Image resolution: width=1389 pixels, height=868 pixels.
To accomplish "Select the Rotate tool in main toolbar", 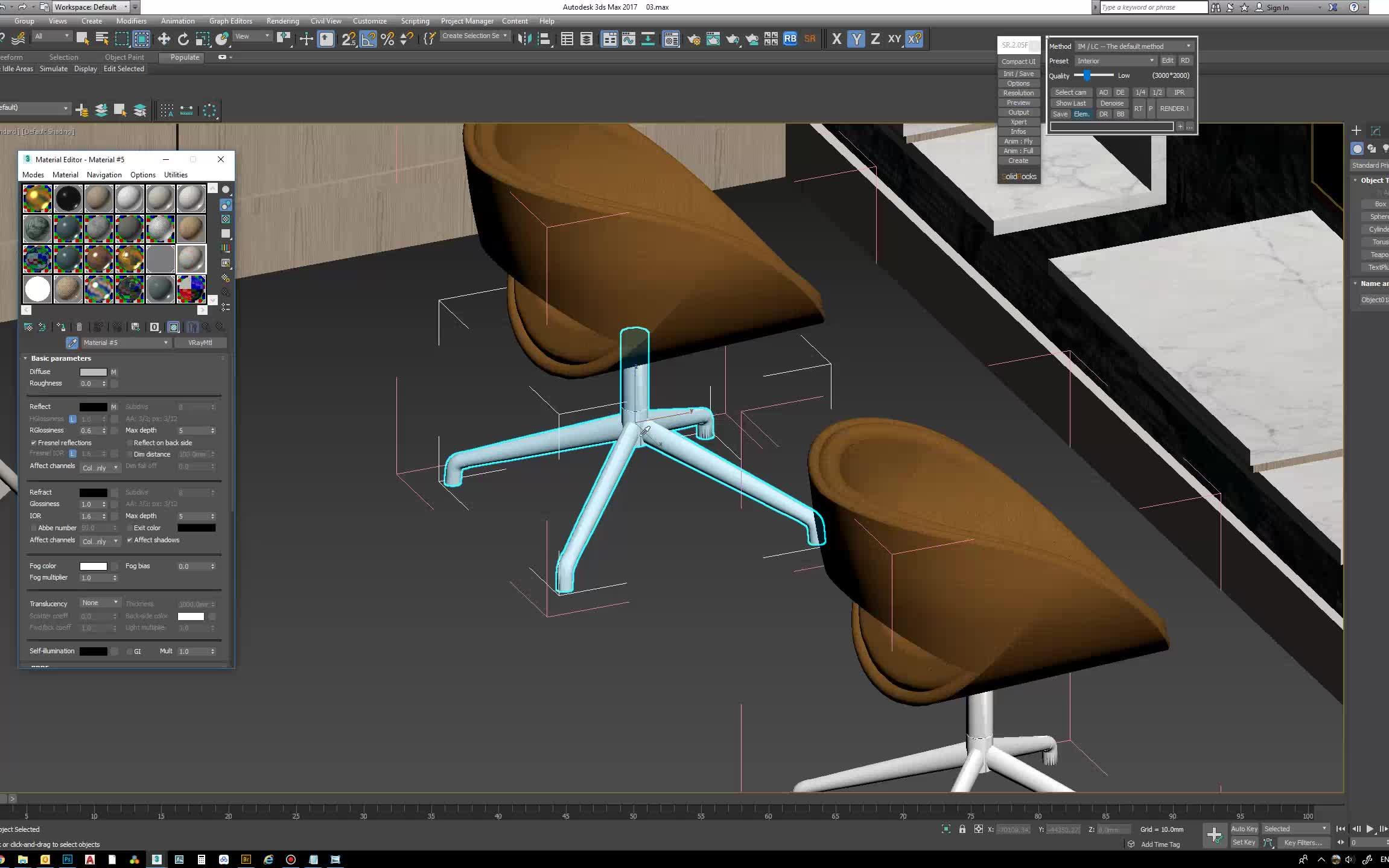I will [183, 39].
